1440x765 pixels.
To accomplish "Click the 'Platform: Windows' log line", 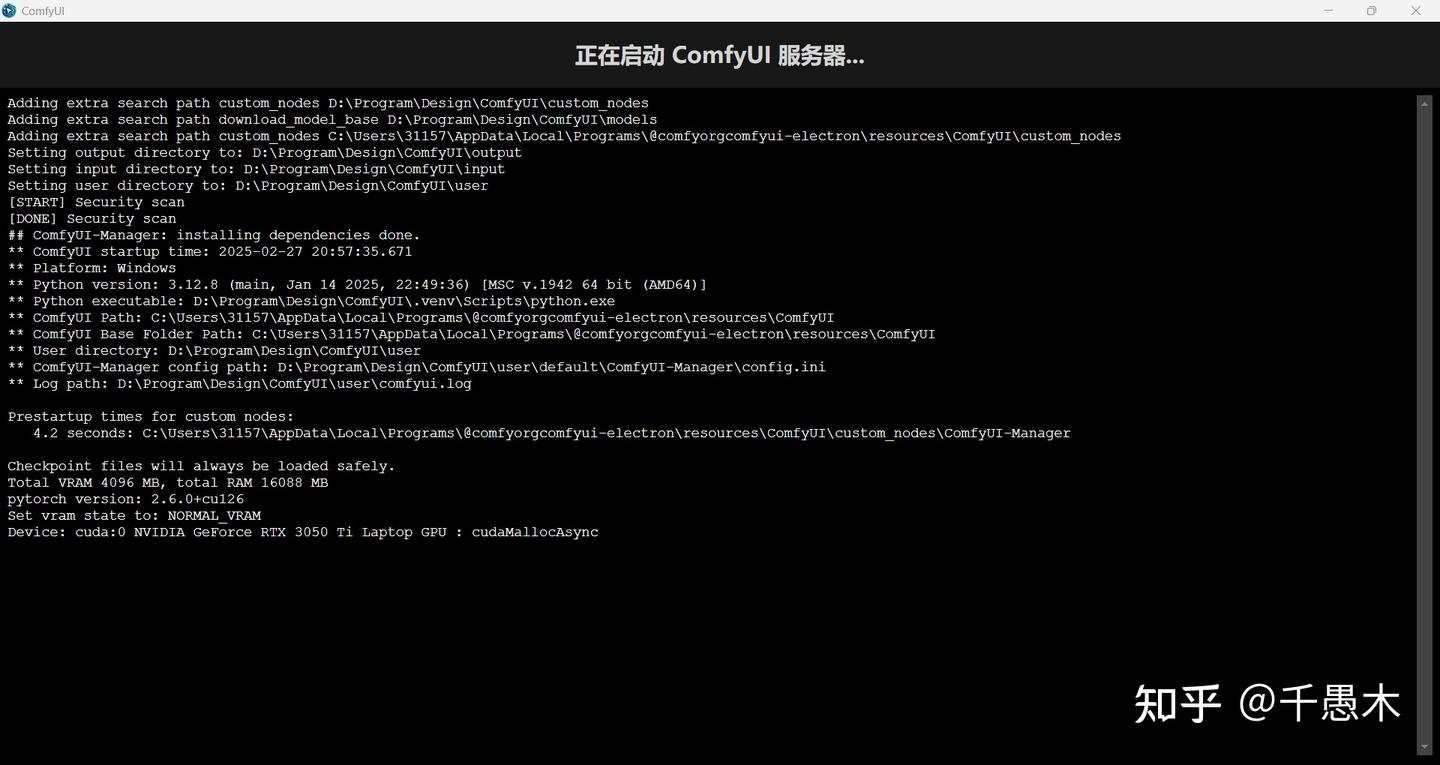I will point(92,268).
